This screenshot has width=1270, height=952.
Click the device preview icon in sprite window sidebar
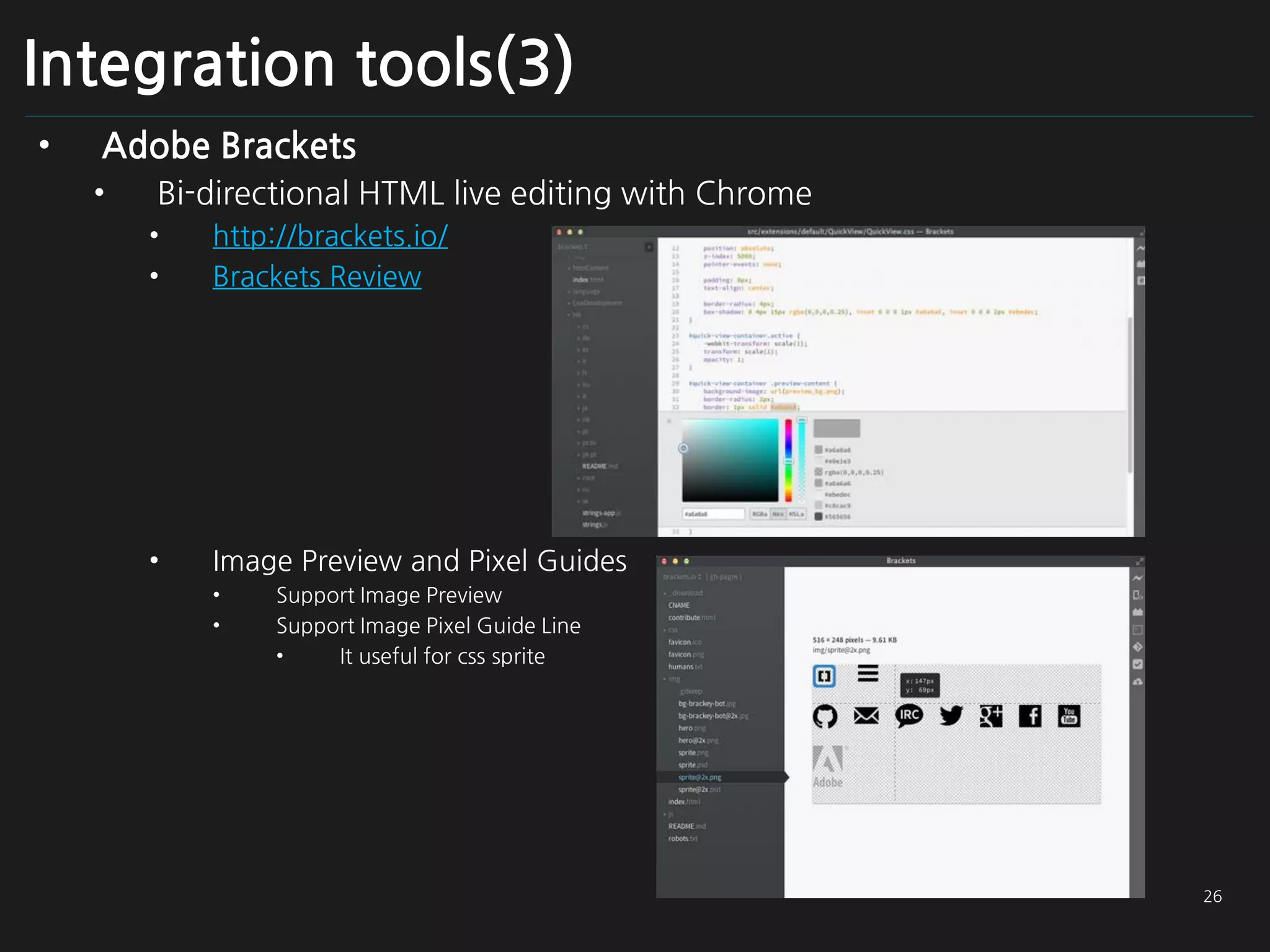pos(1137,595)
